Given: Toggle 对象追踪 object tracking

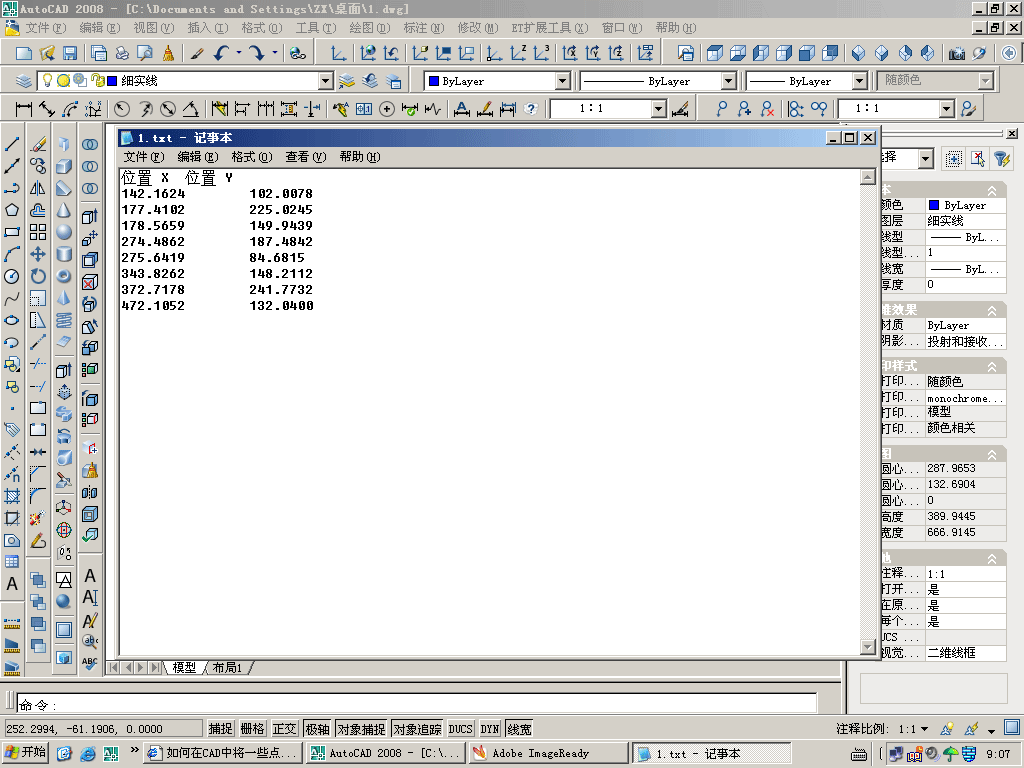Looking at the screenshot, I should 417,729.
